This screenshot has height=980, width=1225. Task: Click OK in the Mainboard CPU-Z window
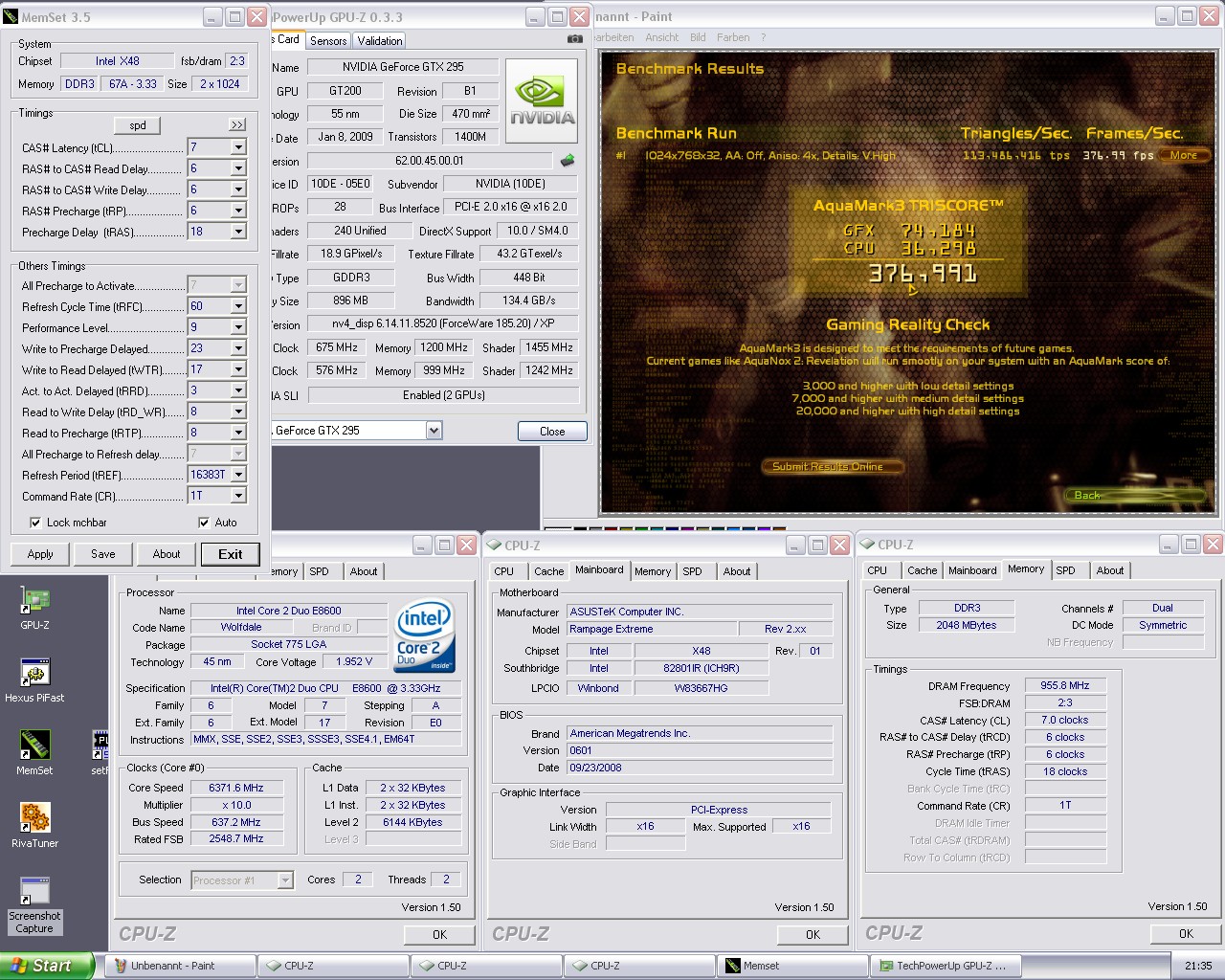point(813,935)
